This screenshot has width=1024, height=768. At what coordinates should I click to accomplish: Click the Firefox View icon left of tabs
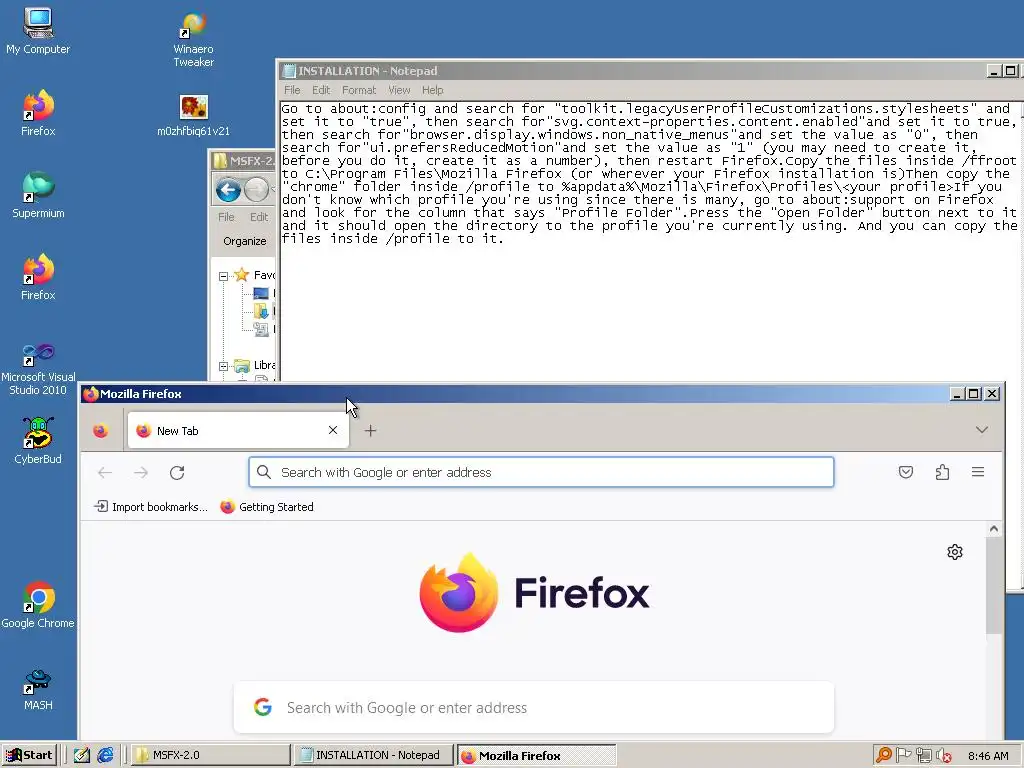101,431
